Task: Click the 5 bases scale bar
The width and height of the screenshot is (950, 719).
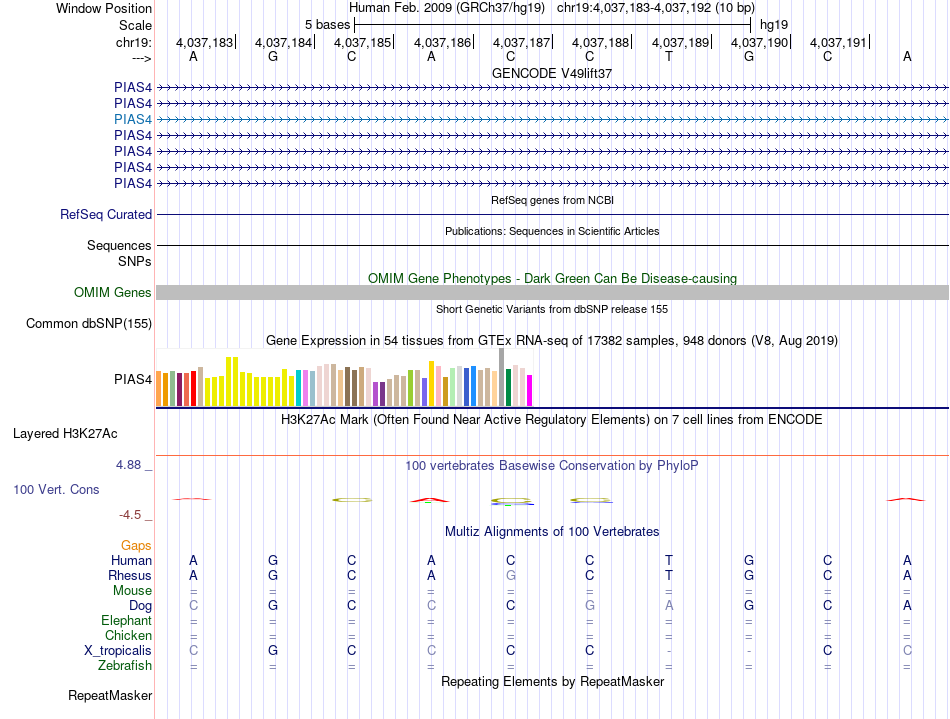Action: 553,25
